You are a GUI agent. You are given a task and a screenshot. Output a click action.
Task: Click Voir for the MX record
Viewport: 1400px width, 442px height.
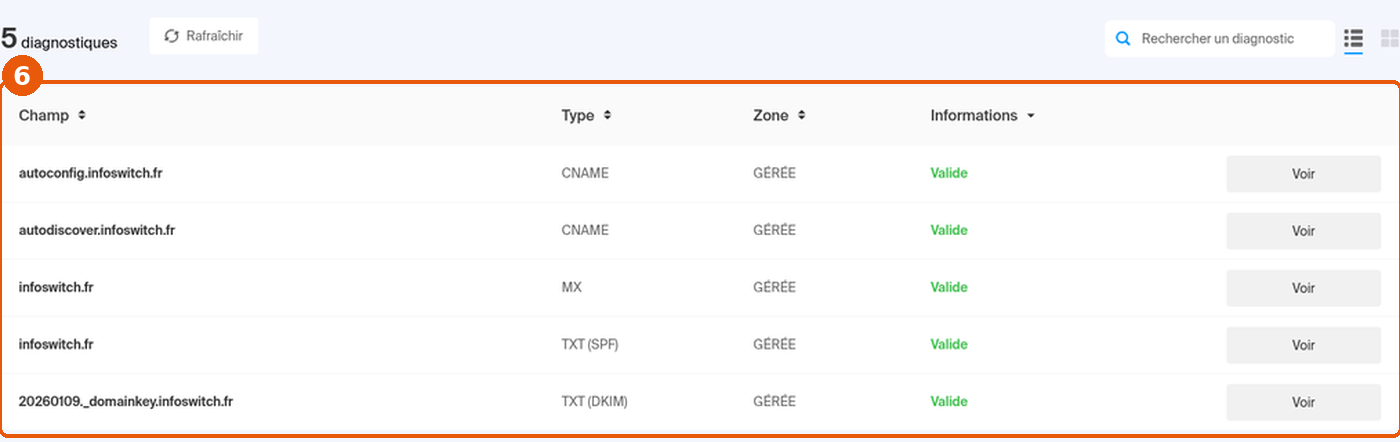(1303, 288)
